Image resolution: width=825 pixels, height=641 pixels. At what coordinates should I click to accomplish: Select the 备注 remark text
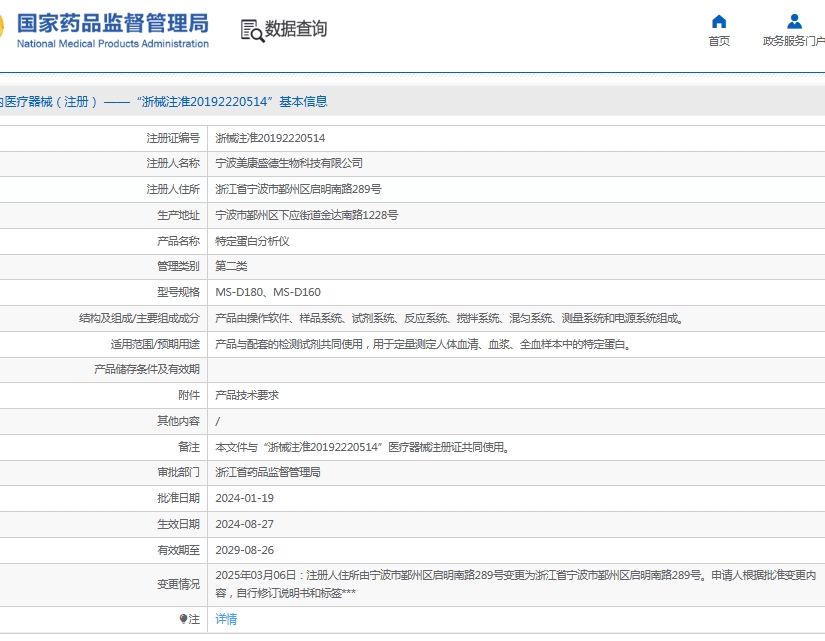(363, 447)
